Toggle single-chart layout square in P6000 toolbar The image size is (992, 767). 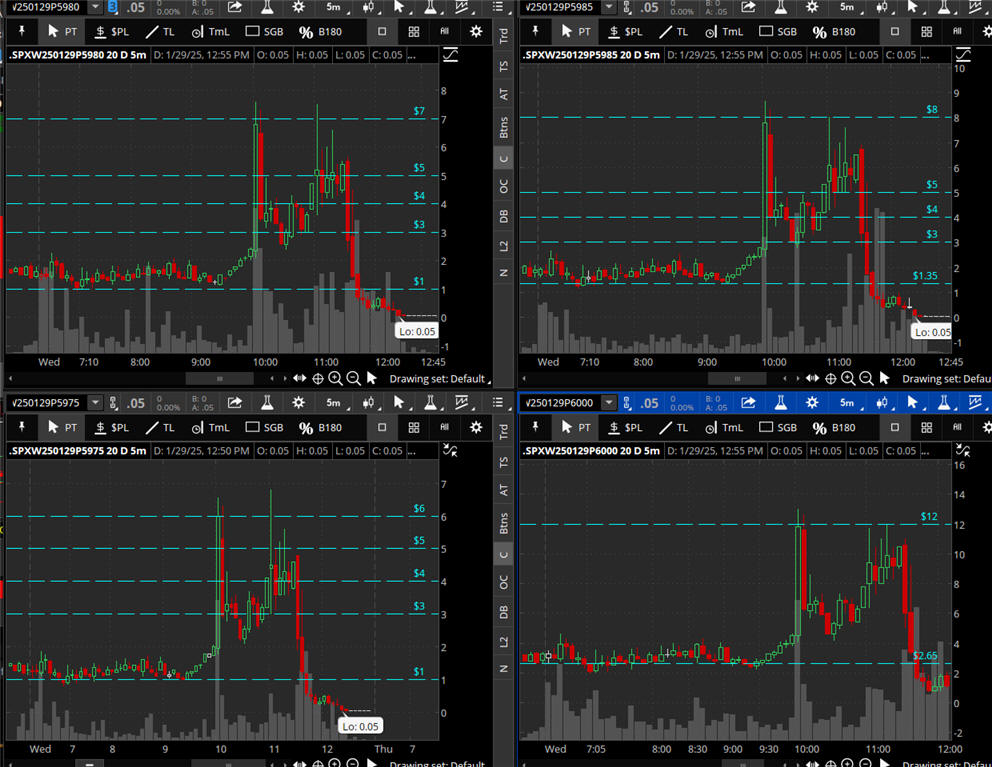pyautogui.click(x=895, y=427)
